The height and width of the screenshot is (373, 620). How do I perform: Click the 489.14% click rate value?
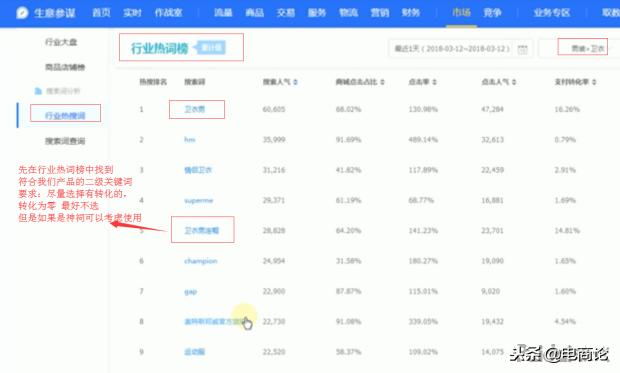pyautogui.click(x=423, y=140)
